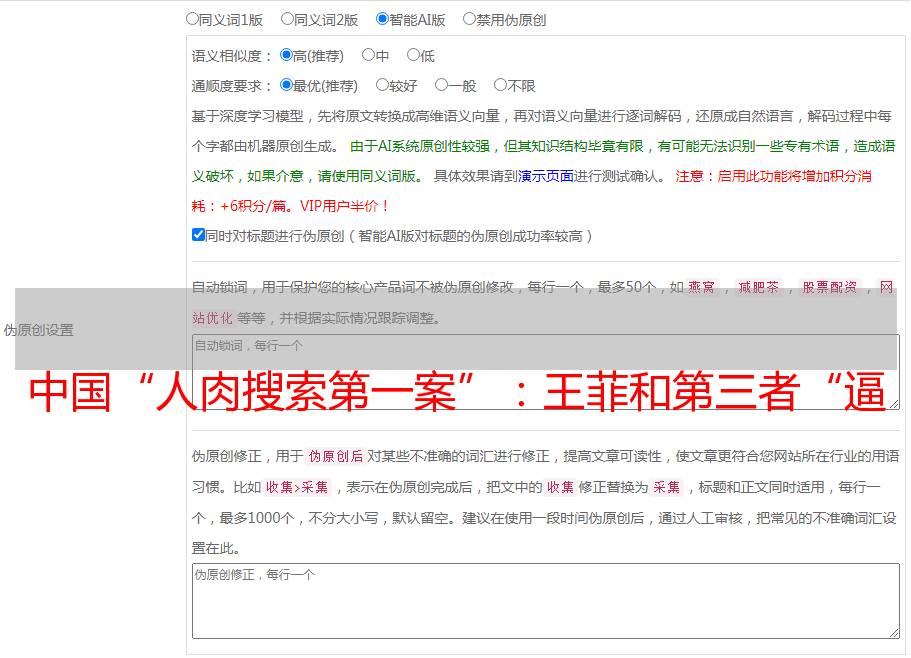Click the 通顺度要求： label
911x658 pixels.
click(x=232, y=86)
